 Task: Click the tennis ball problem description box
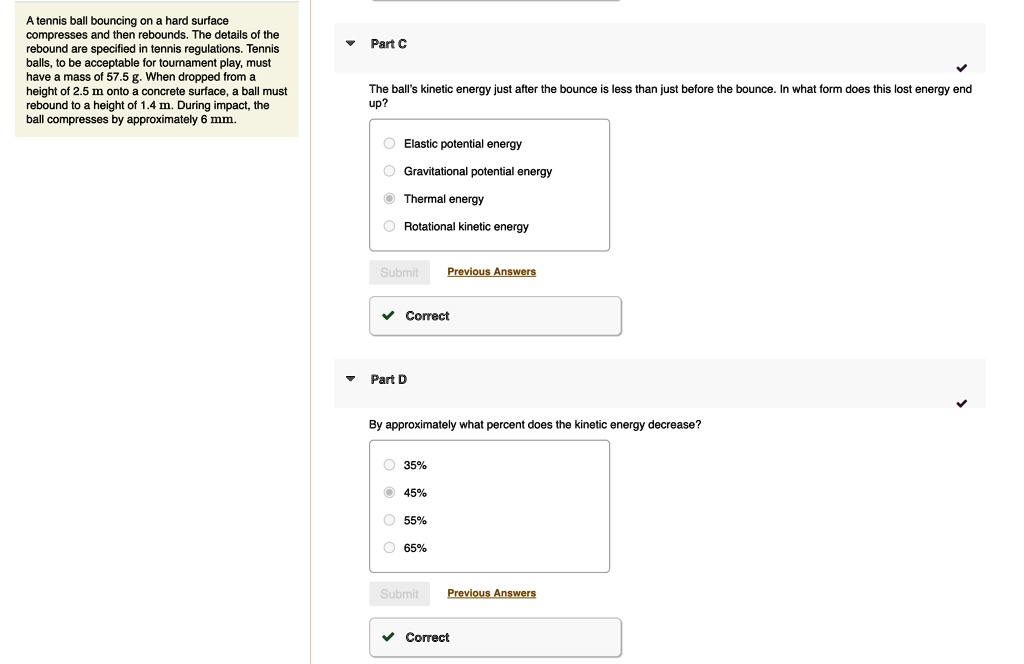[x=156, y=70]
